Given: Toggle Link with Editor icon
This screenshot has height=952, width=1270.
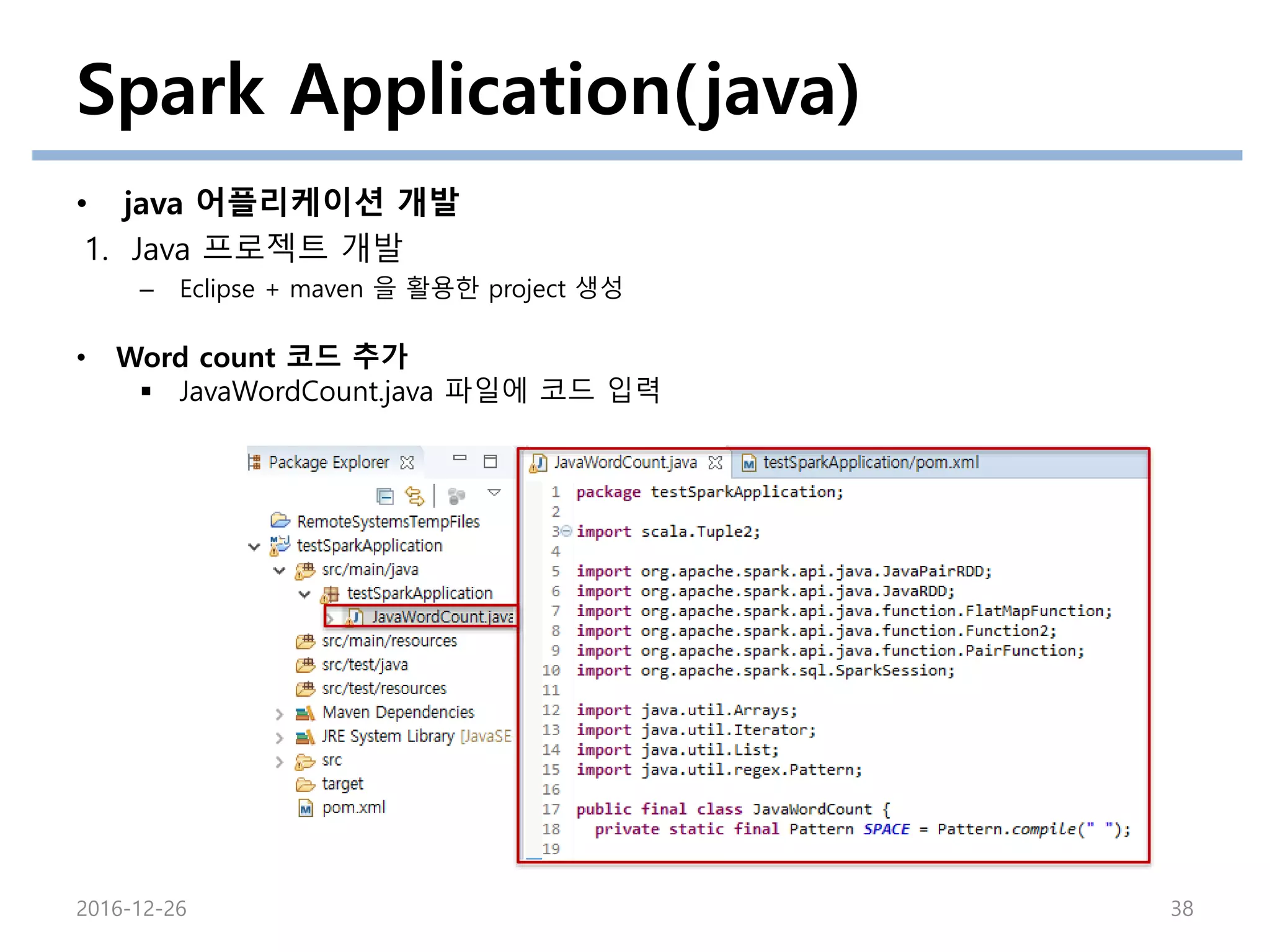Looking at the screenshot, I should [x=414, y=496].
